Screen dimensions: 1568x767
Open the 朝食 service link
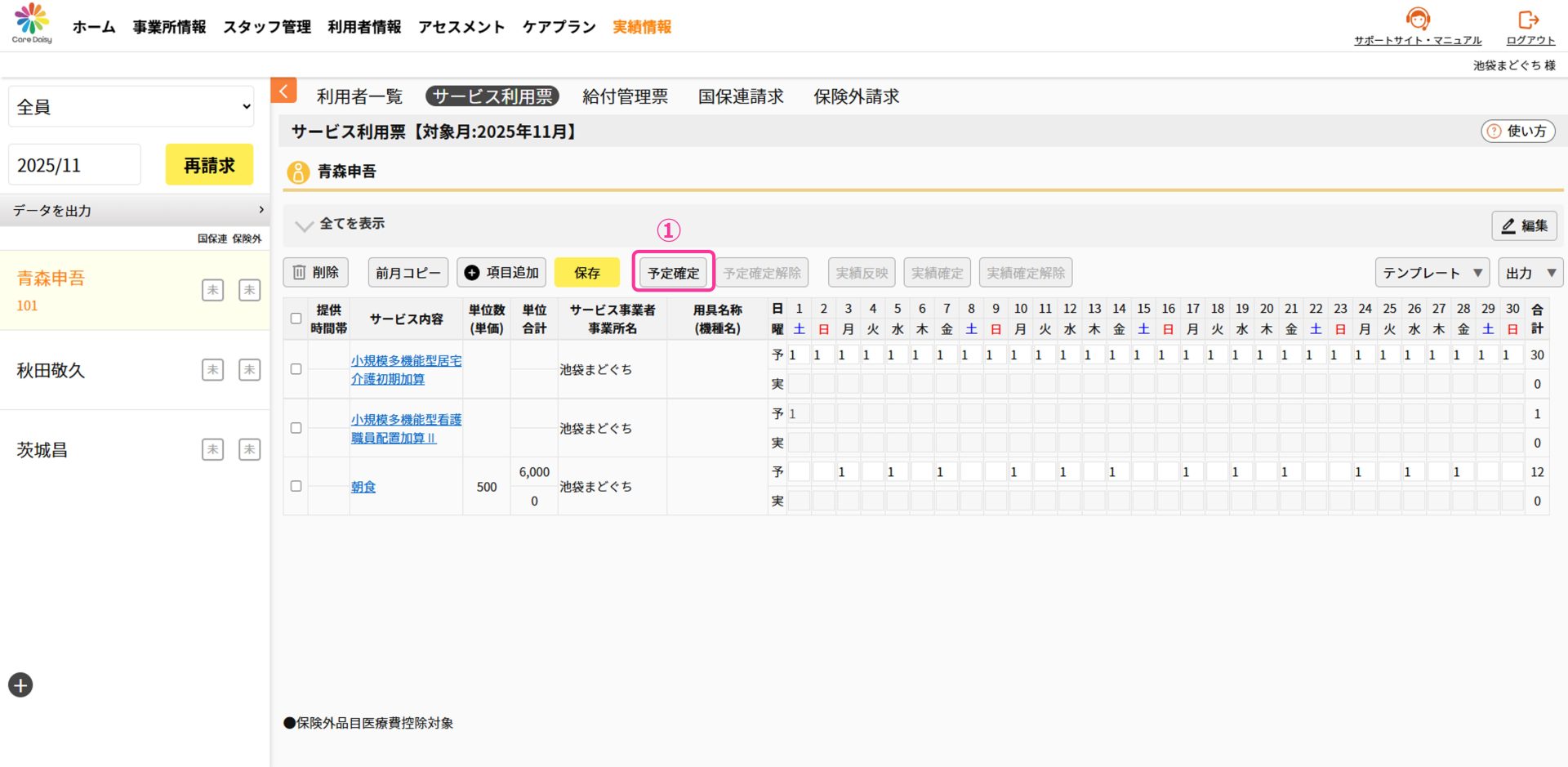point(363,487)
